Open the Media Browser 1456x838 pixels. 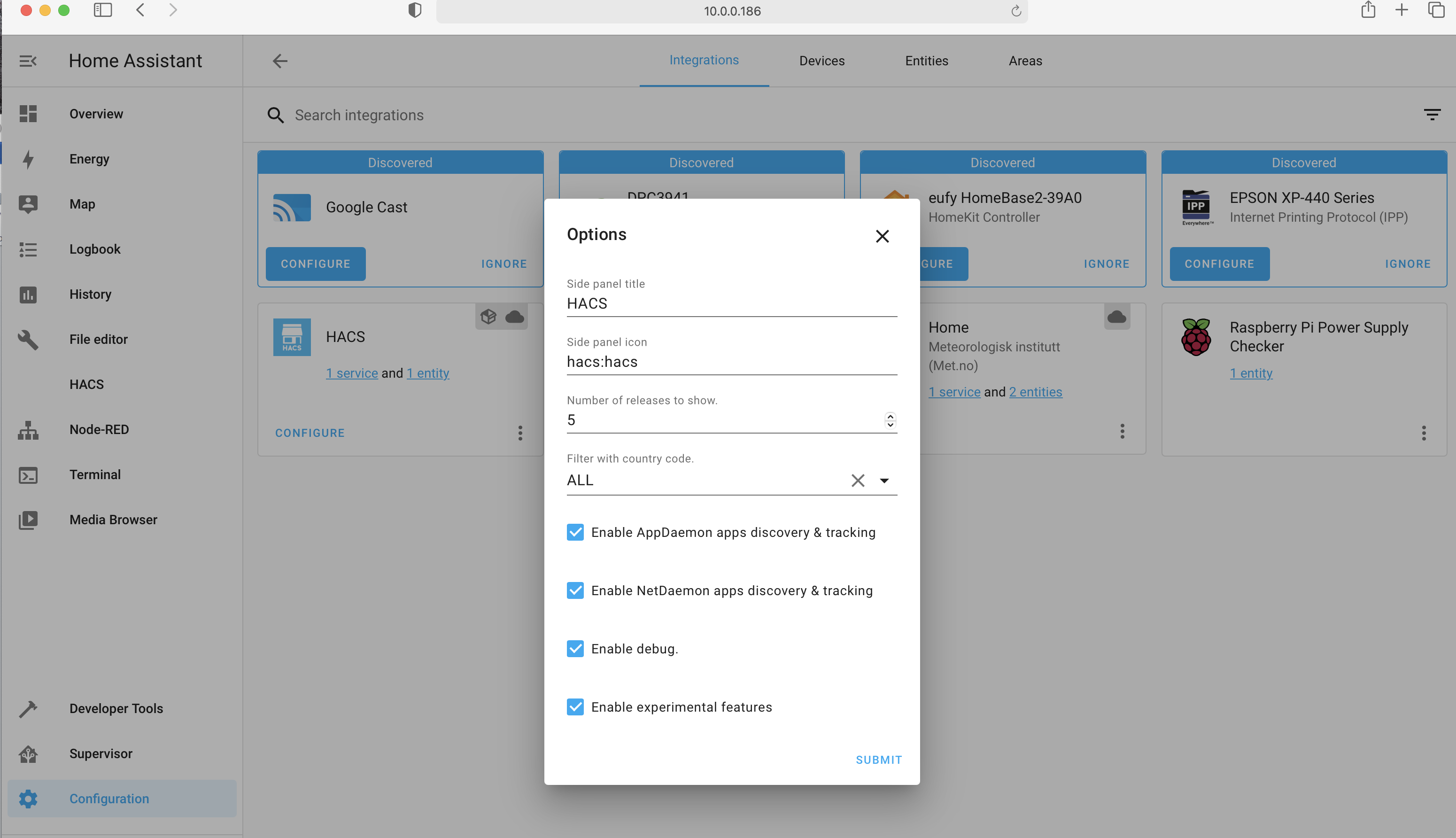tap(113, 519)
